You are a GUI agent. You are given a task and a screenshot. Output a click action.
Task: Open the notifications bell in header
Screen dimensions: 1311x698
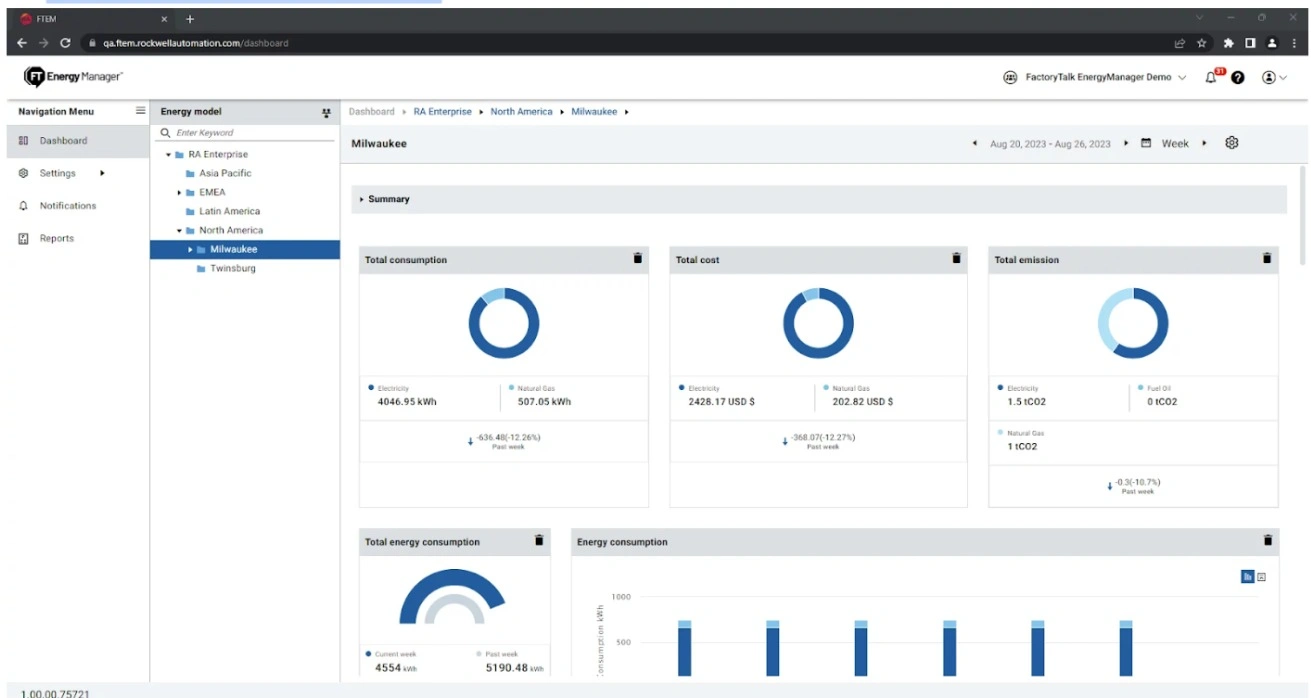1211,78
